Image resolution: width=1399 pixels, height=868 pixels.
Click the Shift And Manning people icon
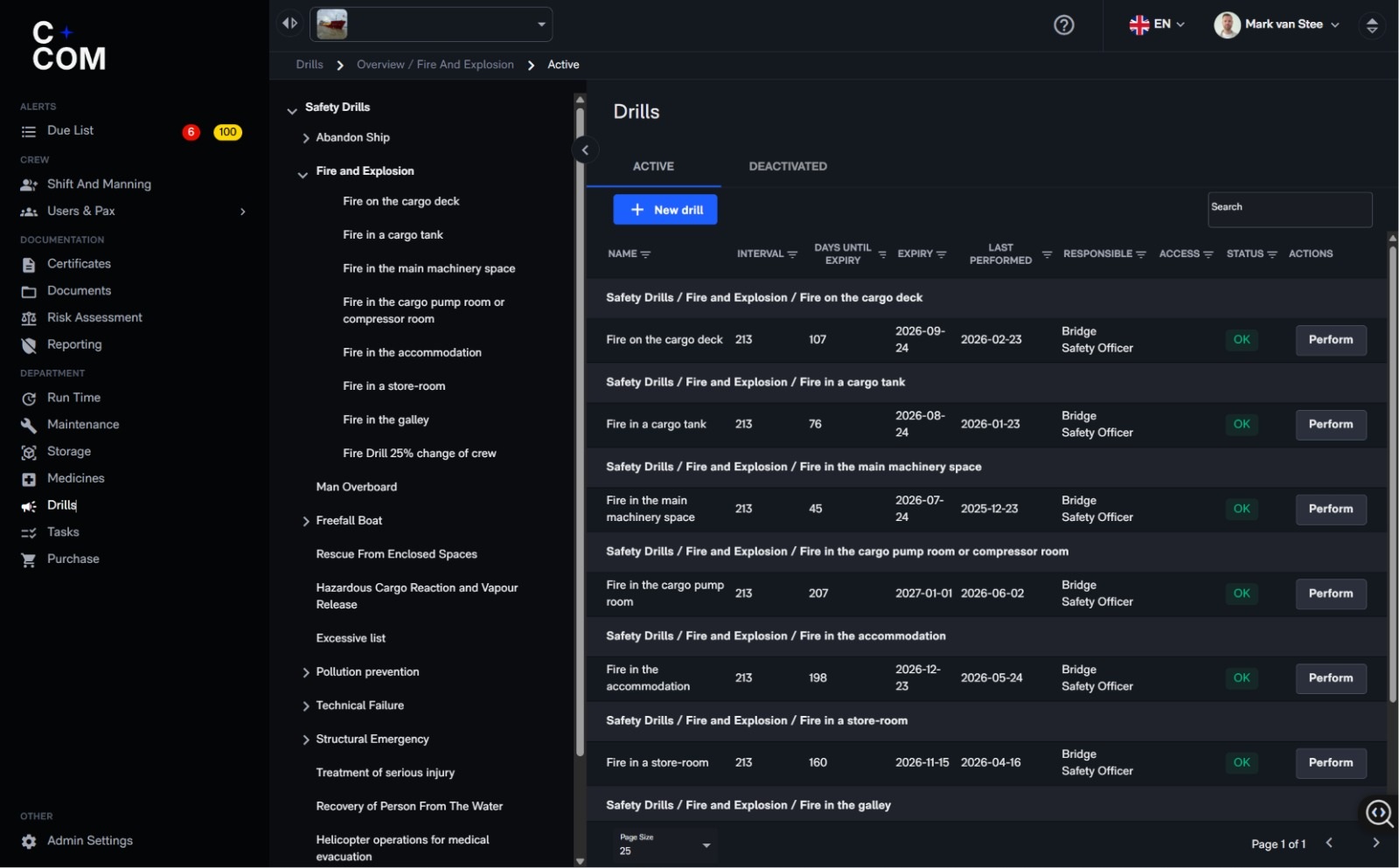[x=29, y=184]
